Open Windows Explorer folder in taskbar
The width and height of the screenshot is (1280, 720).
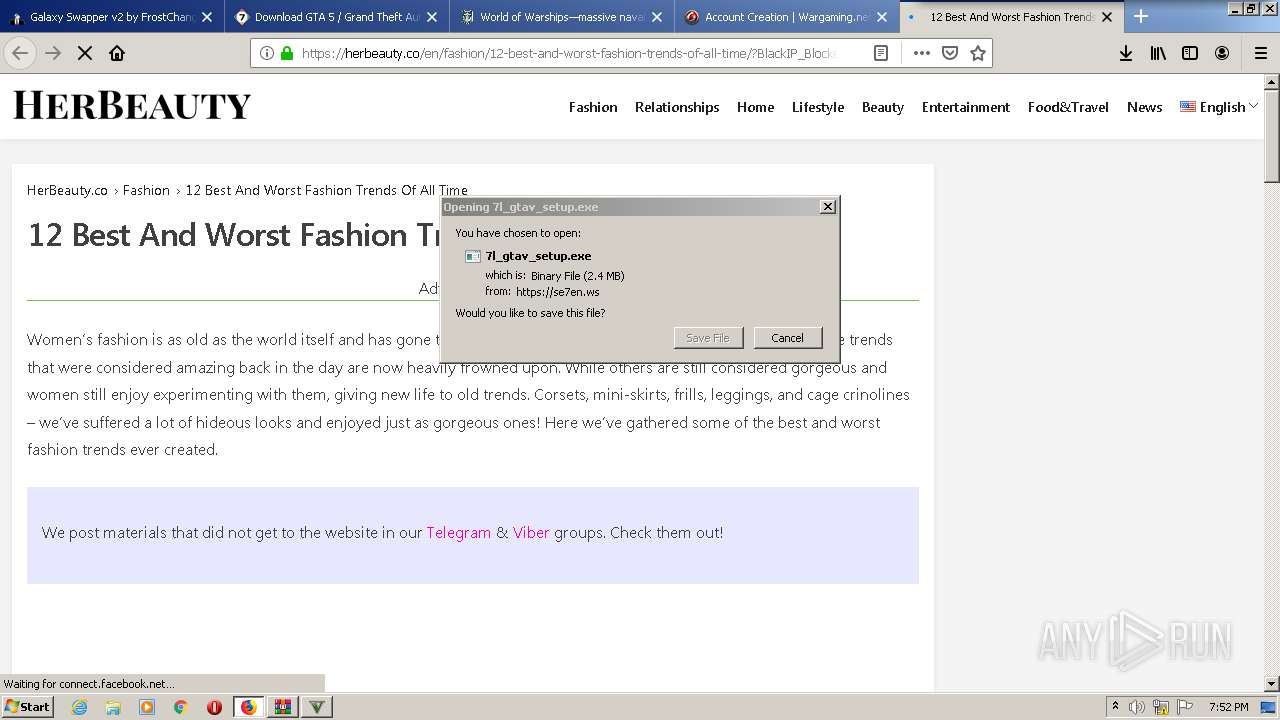point(113,707)
